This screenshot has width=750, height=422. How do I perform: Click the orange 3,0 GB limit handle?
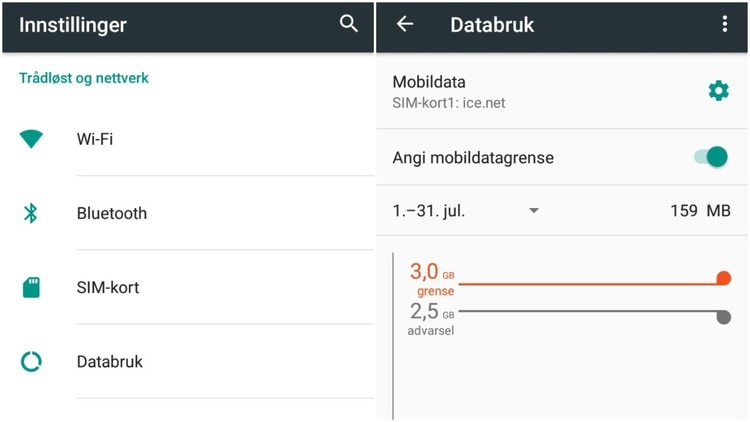[724, 279]
